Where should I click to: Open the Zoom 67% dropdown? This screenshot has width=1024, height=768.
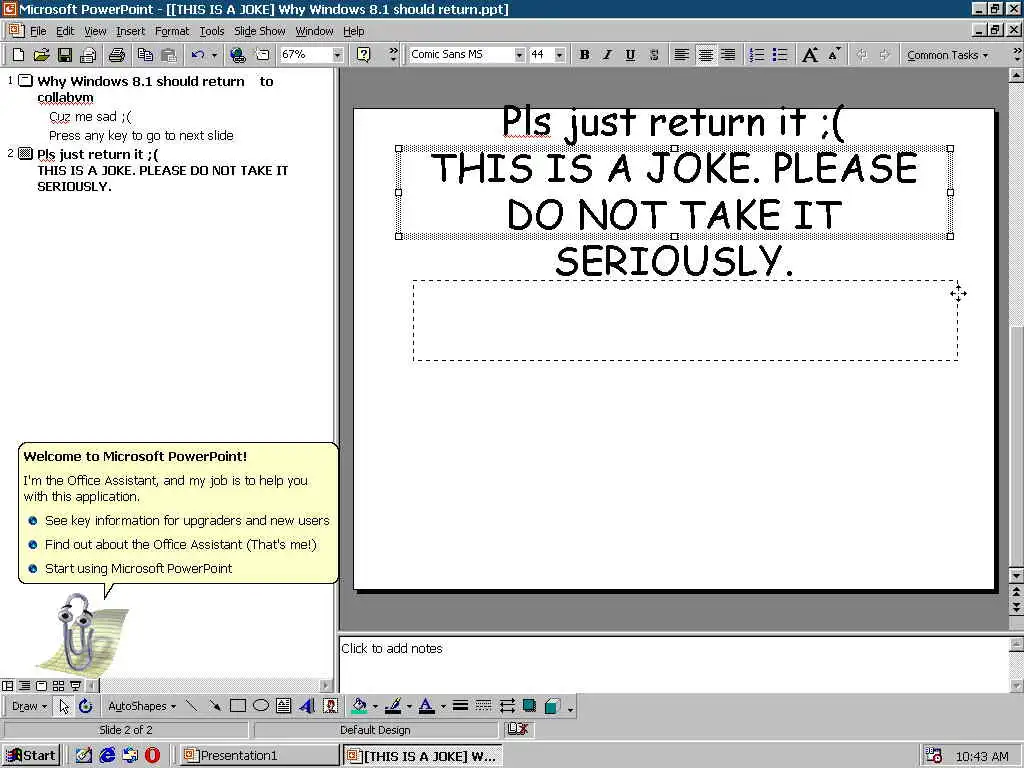pyautogui.click(x=338, y=55)
